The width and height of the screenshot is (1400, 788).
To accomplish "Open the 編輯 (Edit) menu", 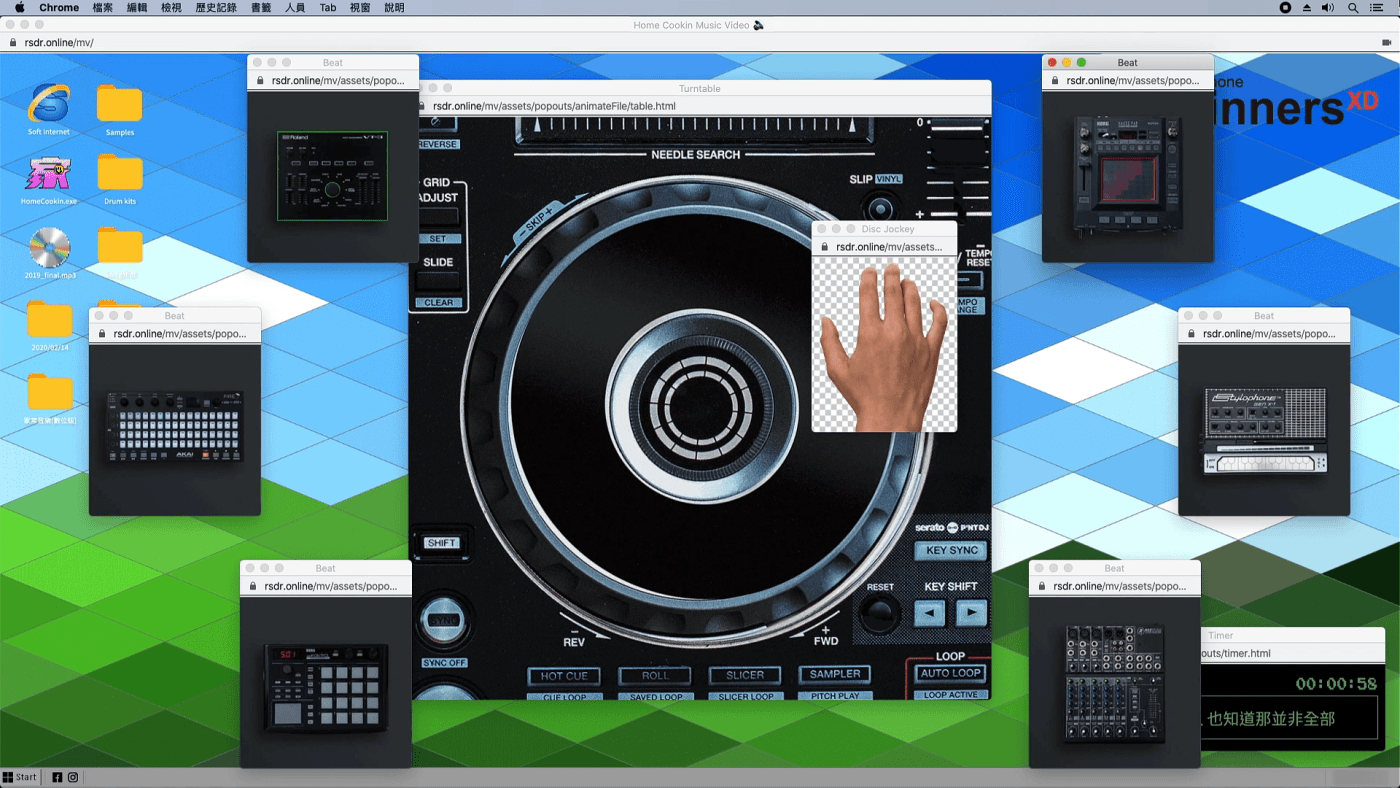I will 137,7.
